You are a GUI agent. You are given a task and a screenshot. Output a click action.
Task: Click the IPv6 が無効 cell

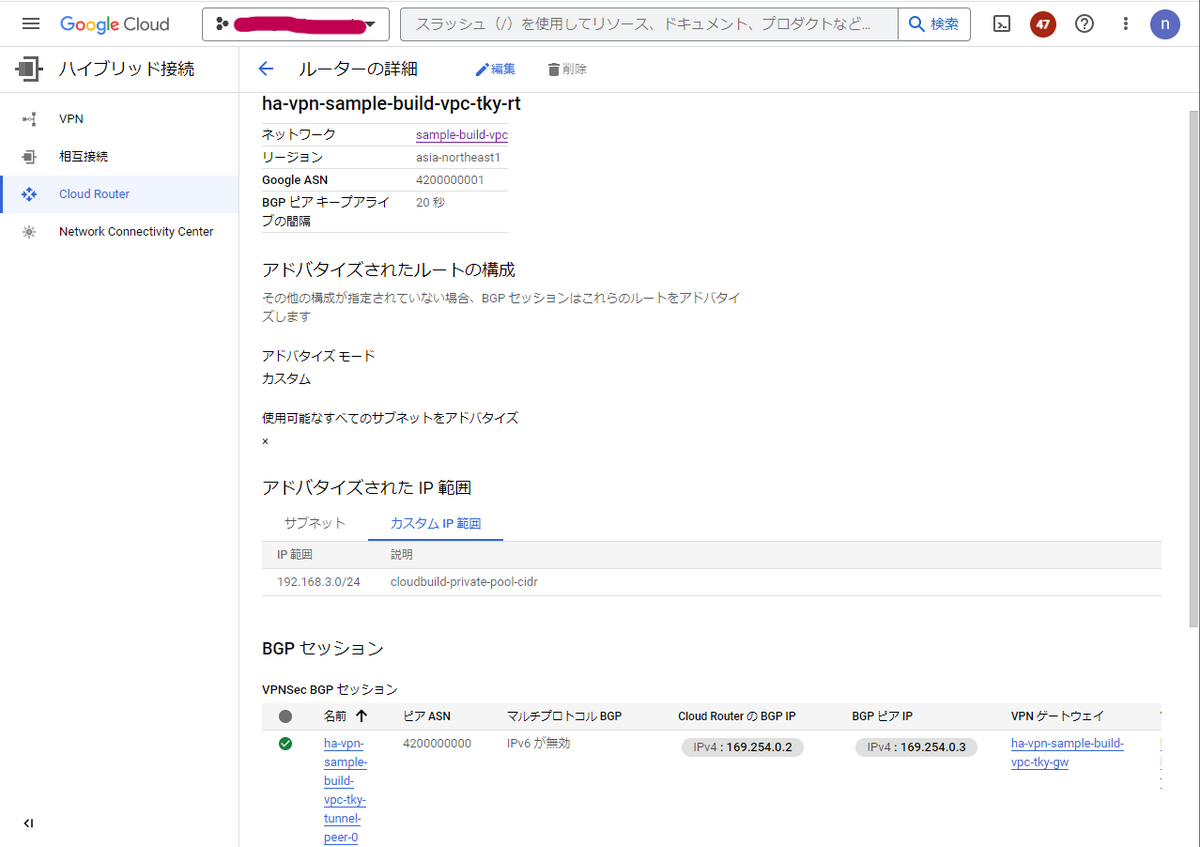coord(538,744)
